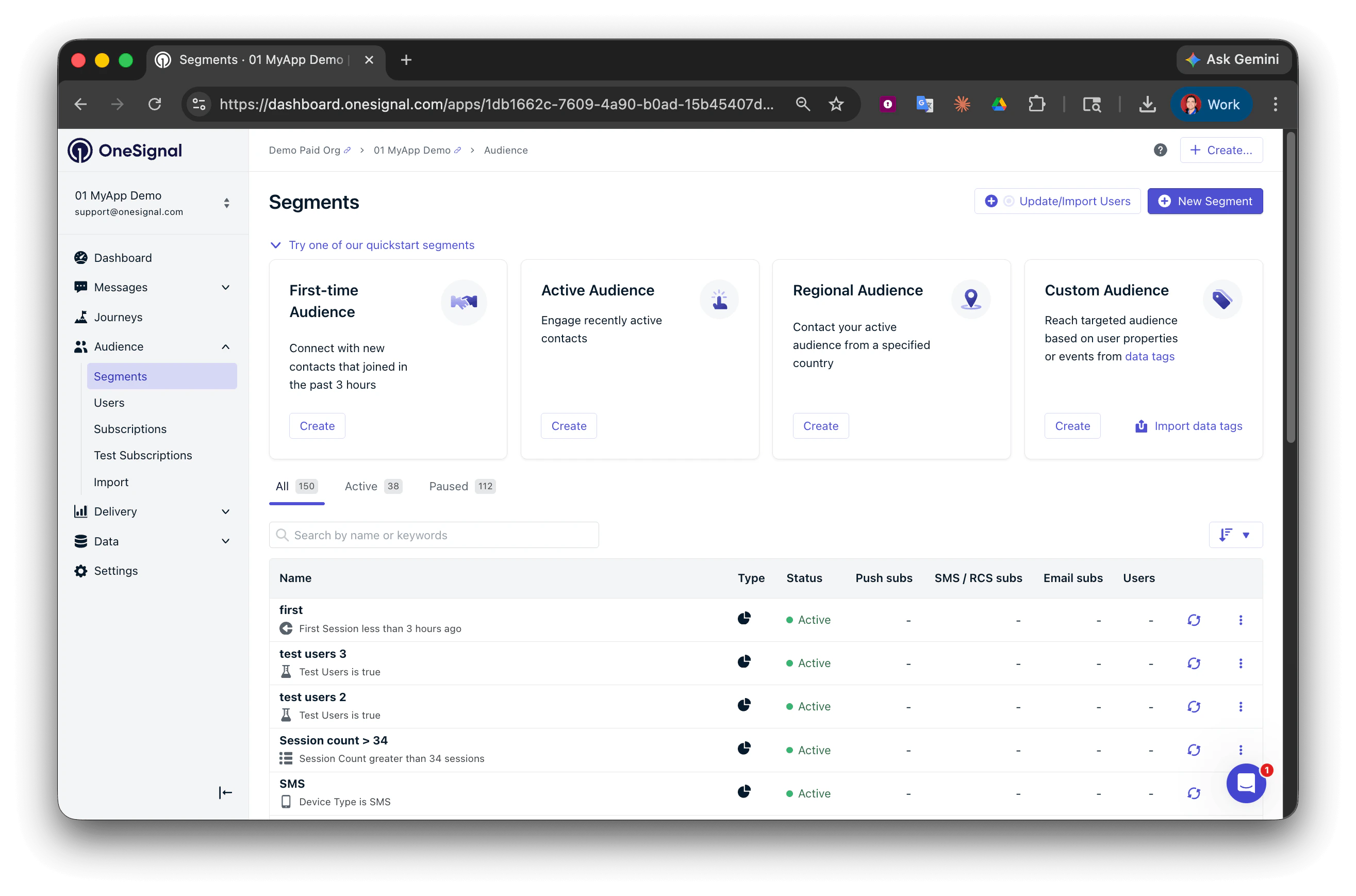Open the sort order dropdown
Viewport: 1356px width, 896px height.
tap(1235, 536)
